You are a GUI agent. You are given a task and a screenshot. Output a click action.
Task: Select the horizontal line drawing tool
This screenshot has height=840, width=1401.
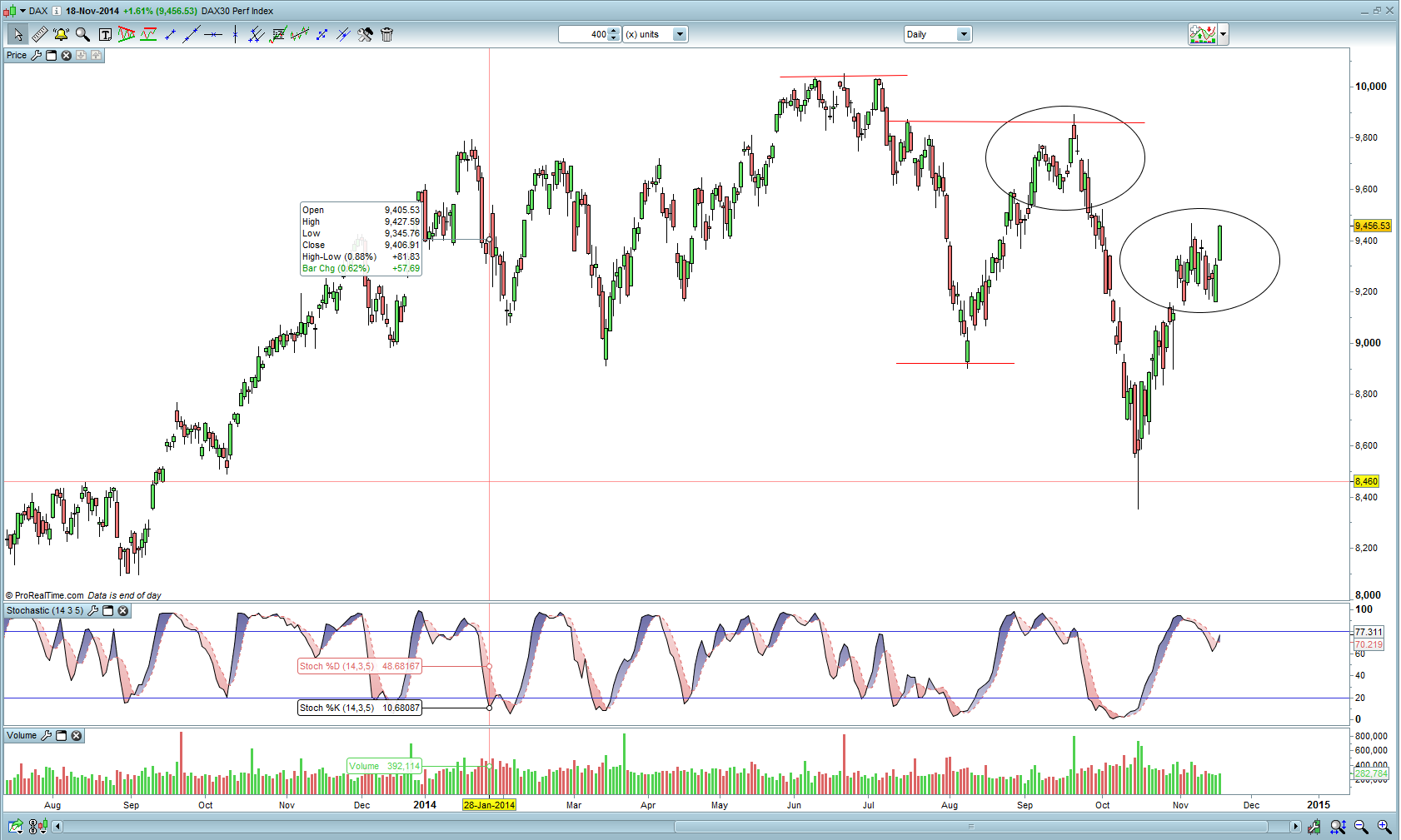(x=213, y=34)
